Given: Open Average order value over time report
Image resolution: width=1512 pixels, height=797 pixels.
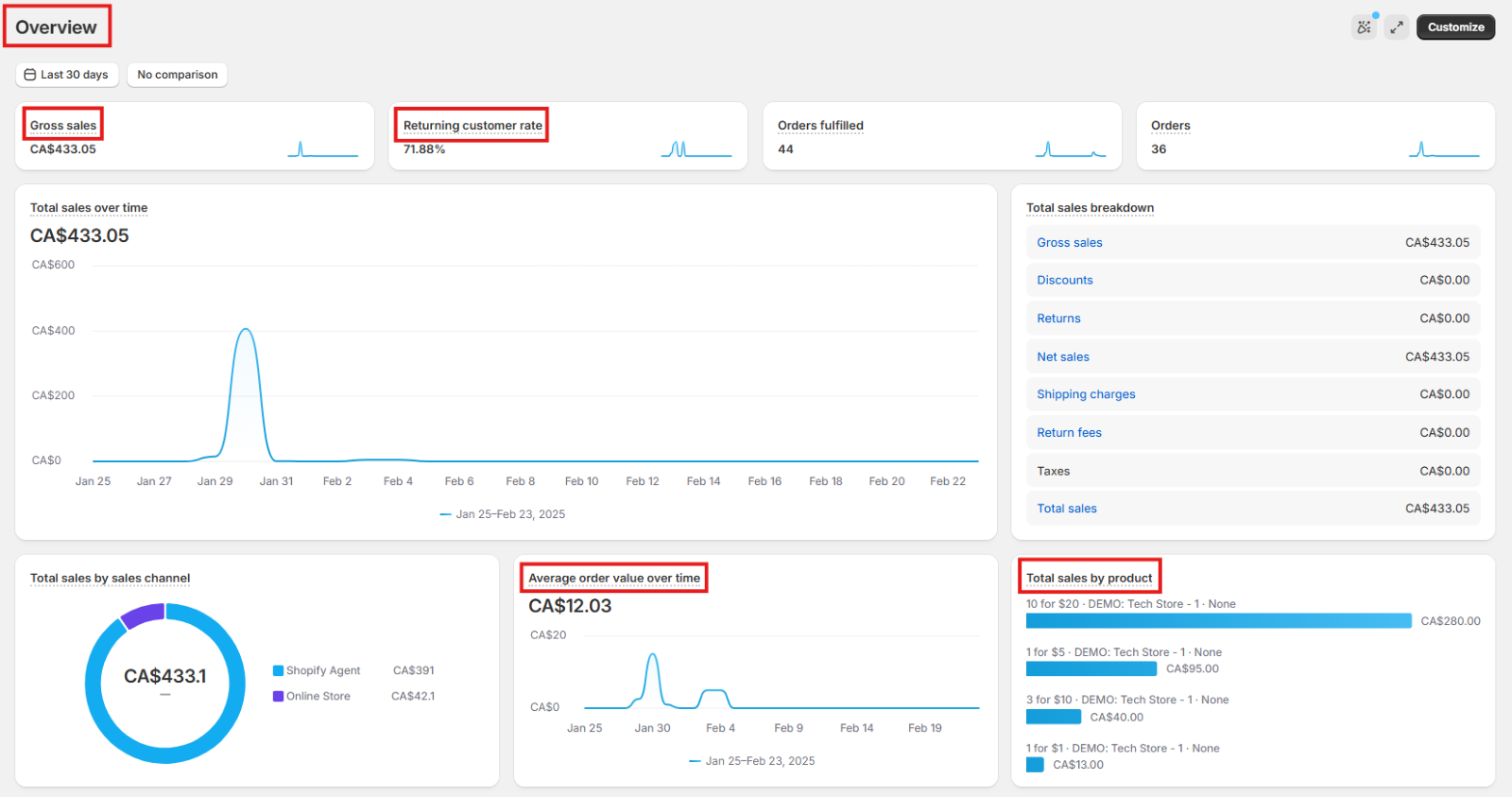Looking at the screenshot, I should (x=614, y=578).
